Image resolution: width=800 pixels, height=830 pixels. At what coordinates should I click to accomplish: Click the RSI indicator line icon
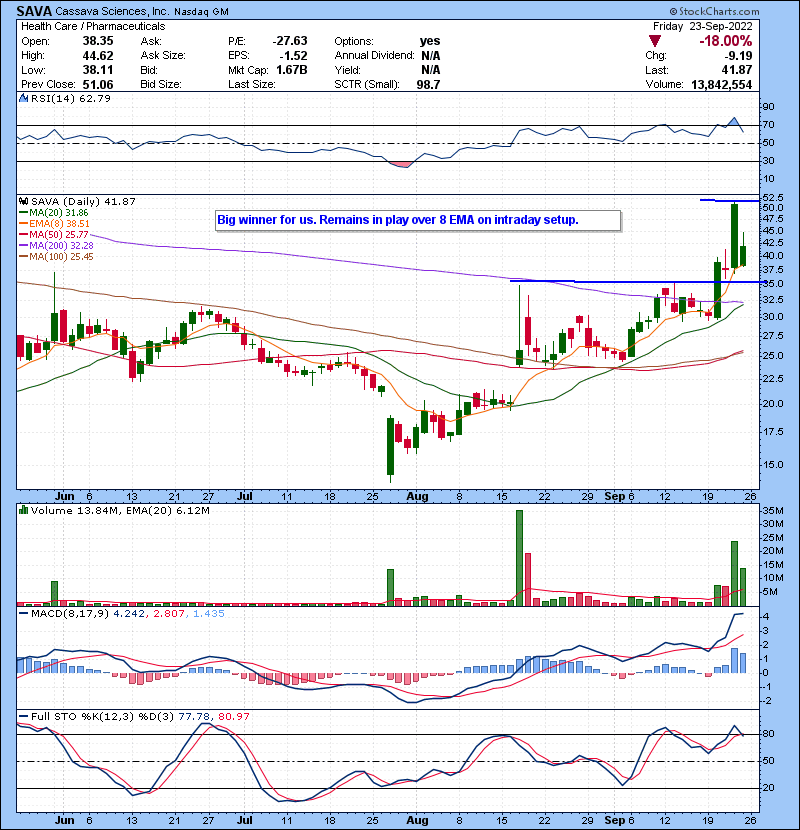point(23,98)
